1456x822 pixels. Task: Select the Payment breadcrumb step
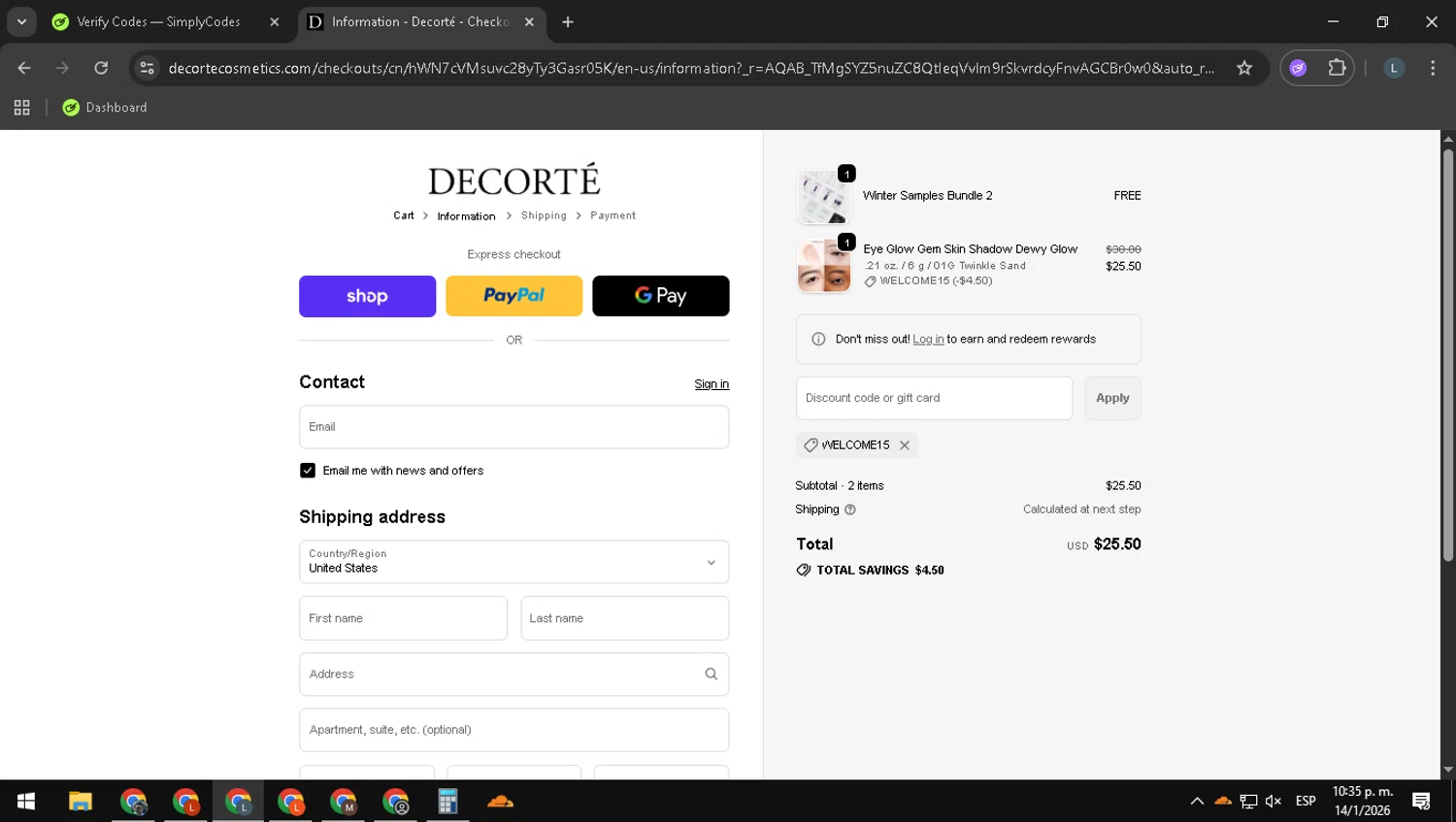(612, 215)
